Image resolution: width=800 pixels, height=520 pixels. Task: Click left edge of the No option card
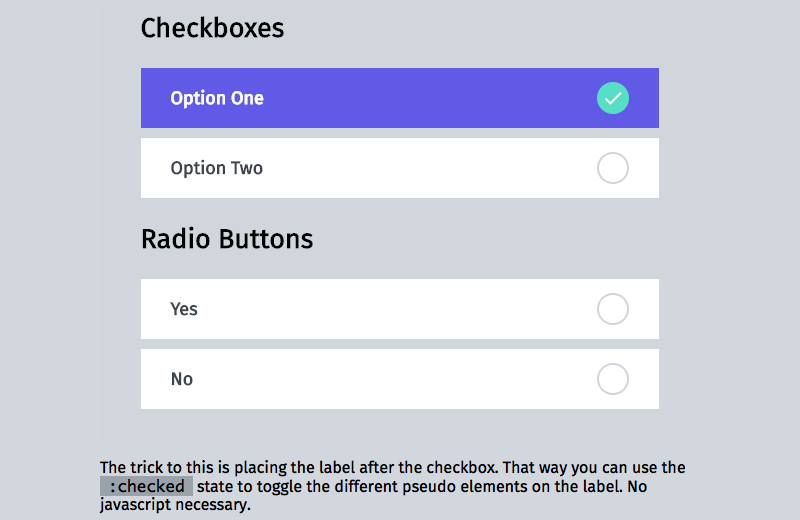click(147, 379)
